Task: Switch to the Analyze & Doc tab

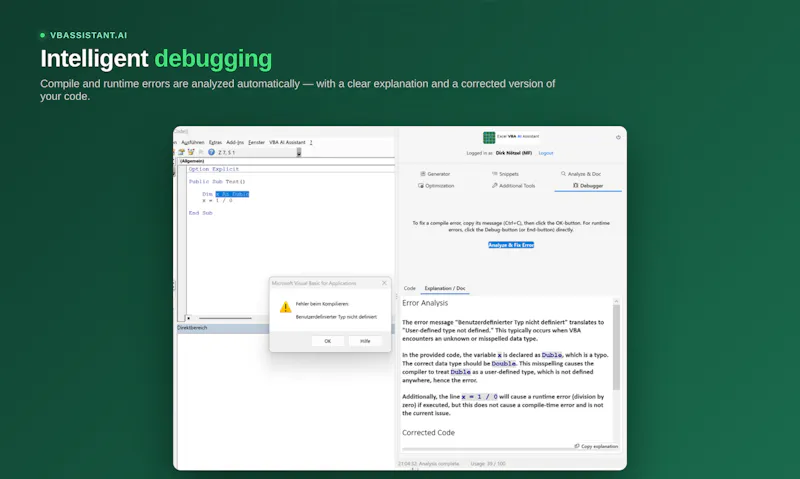Action: 581,174
